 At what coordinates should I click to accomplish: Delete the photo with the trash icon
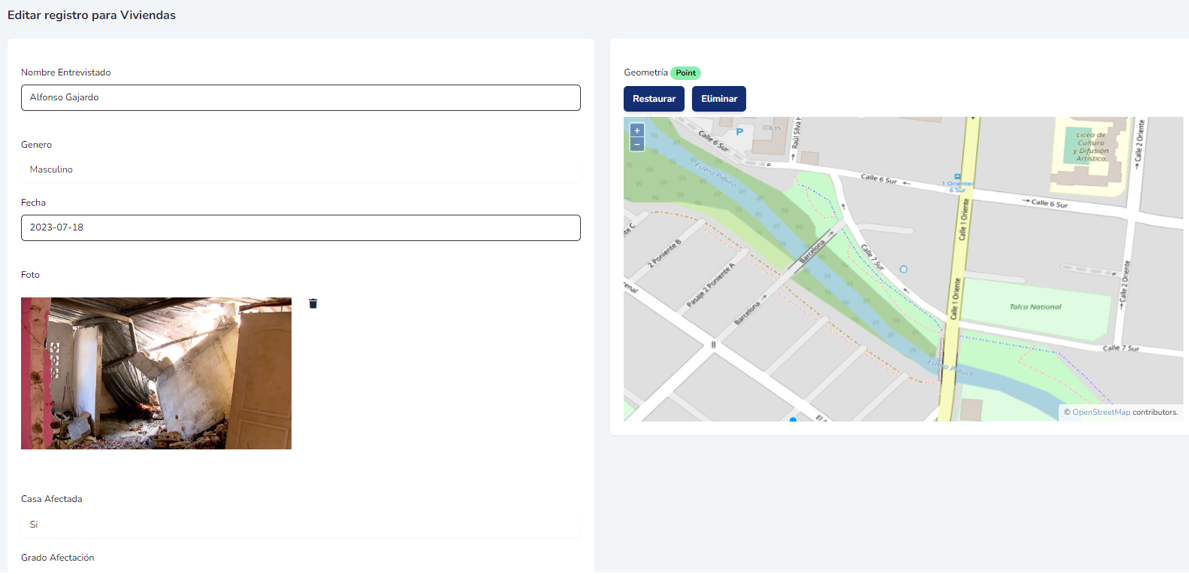pyautogui.click(x=313, y=304)
